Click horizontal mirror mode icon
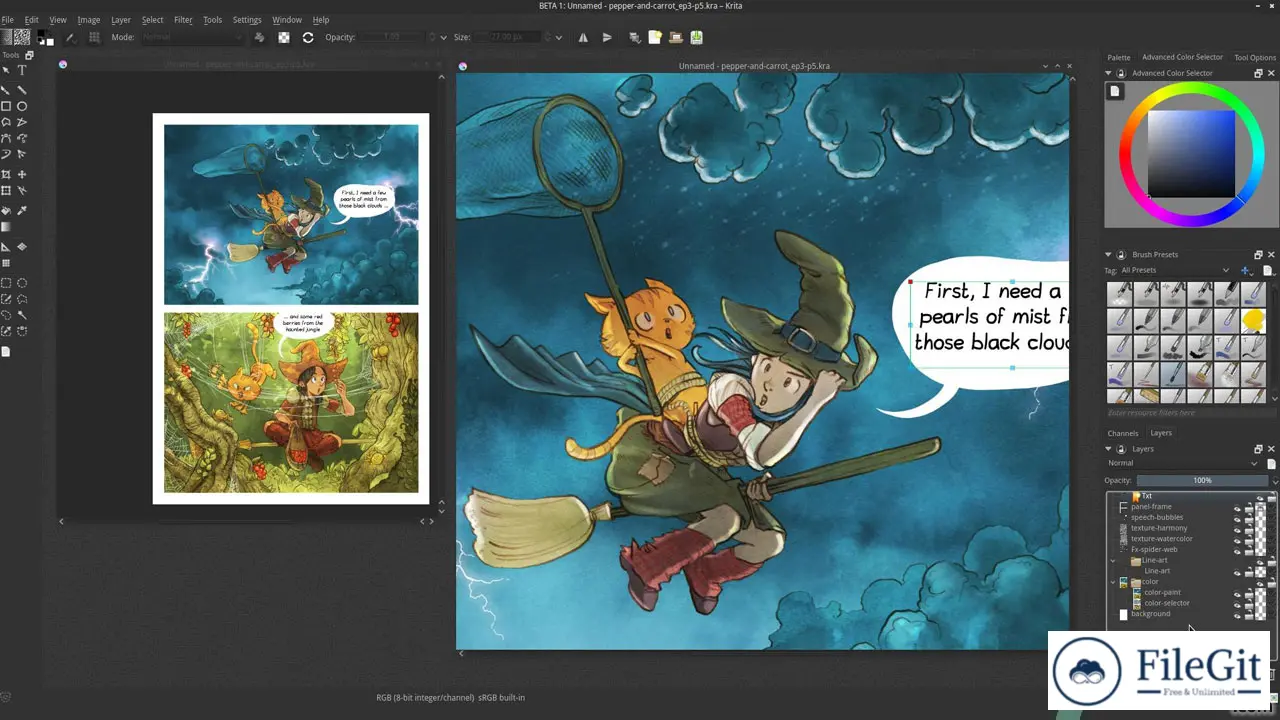Image resolution: width=1280 pixels, height=720 pixels. click(x=584, y=37)
